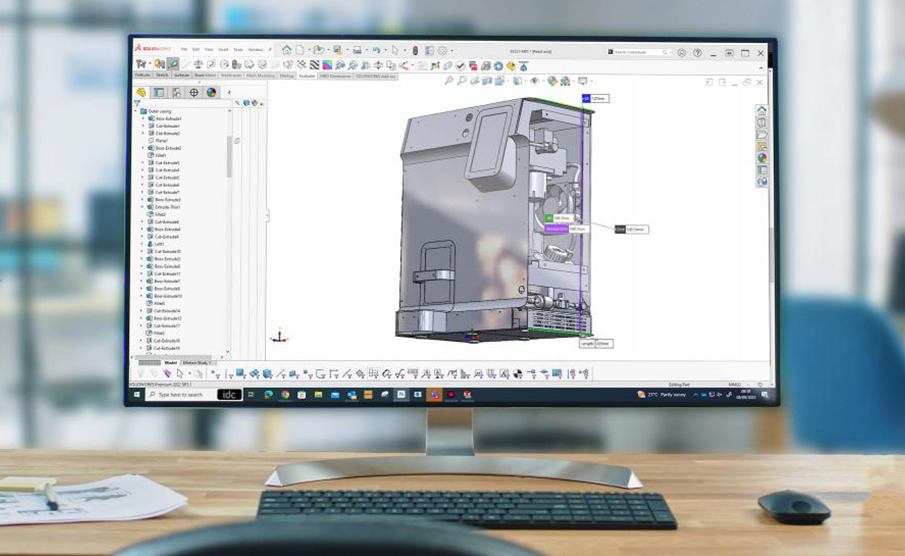Click the Home icon in top toolbar
The width and height of the screenshot is (905, 556).
[287, 50]
